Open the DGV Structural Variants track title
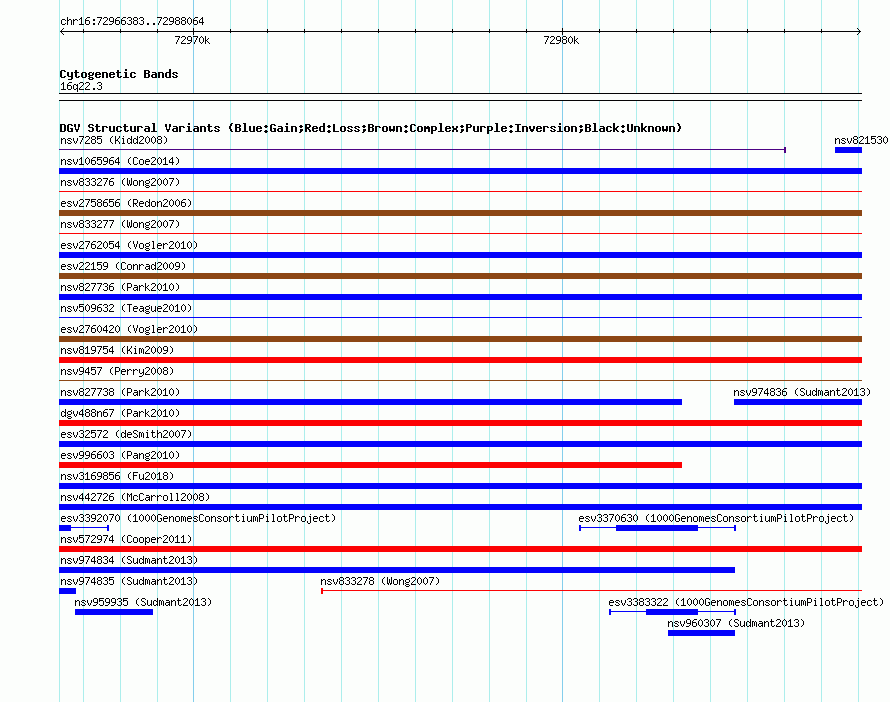The height and width of the screenshot is (702, 890). 371,128
